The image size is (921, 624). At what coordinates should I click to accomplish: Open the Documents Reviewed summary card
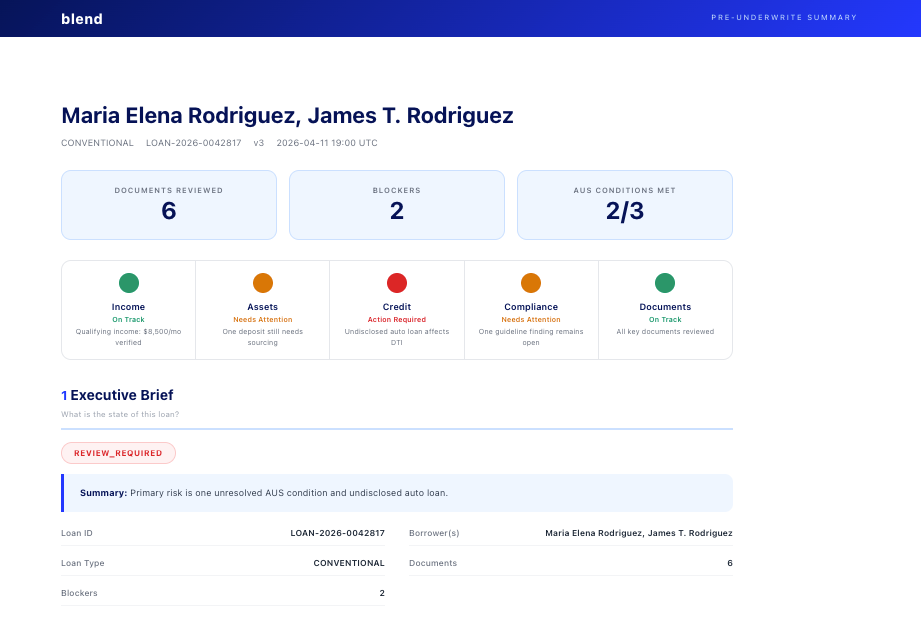point(169,205)
